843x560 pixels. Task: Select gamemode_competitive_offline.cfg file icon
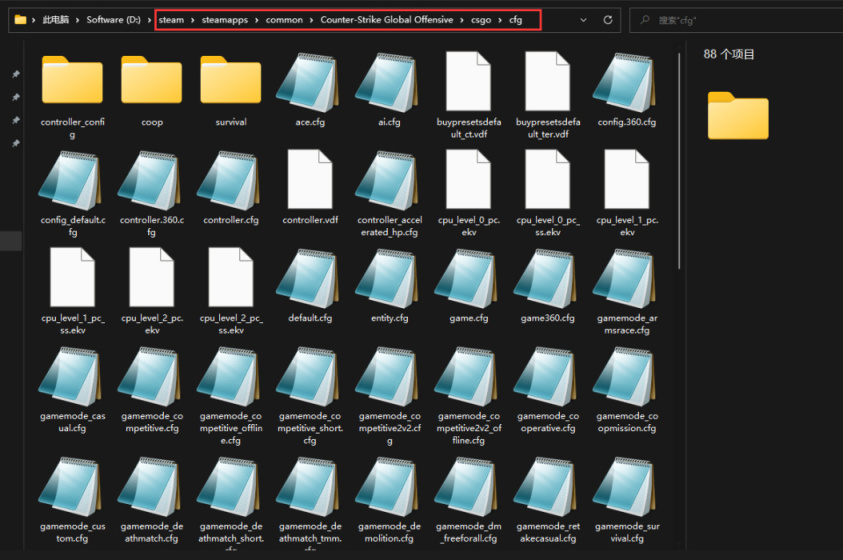230,377
